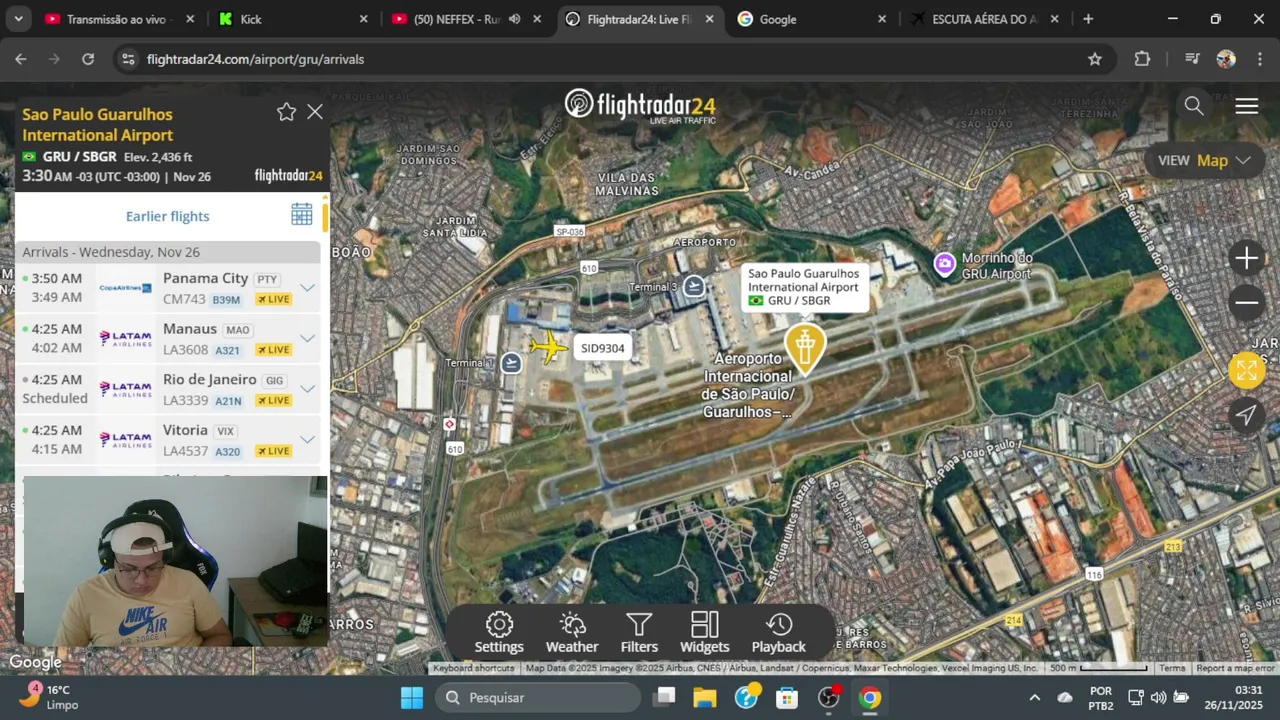
Task: Click the Terminal 3 marker icon
Action: (x=693, y=286)
